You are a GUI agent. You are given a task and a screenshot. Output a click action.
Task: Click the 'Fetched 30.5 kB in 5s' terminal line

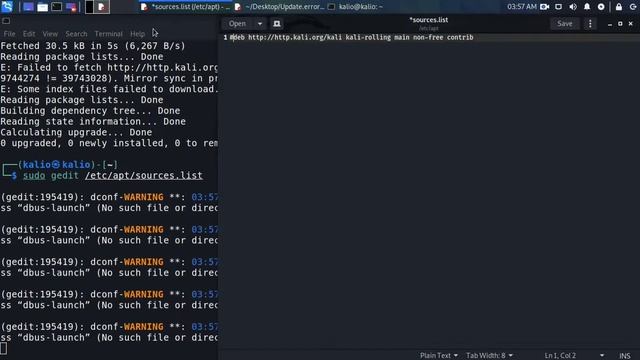coord(93,46)
